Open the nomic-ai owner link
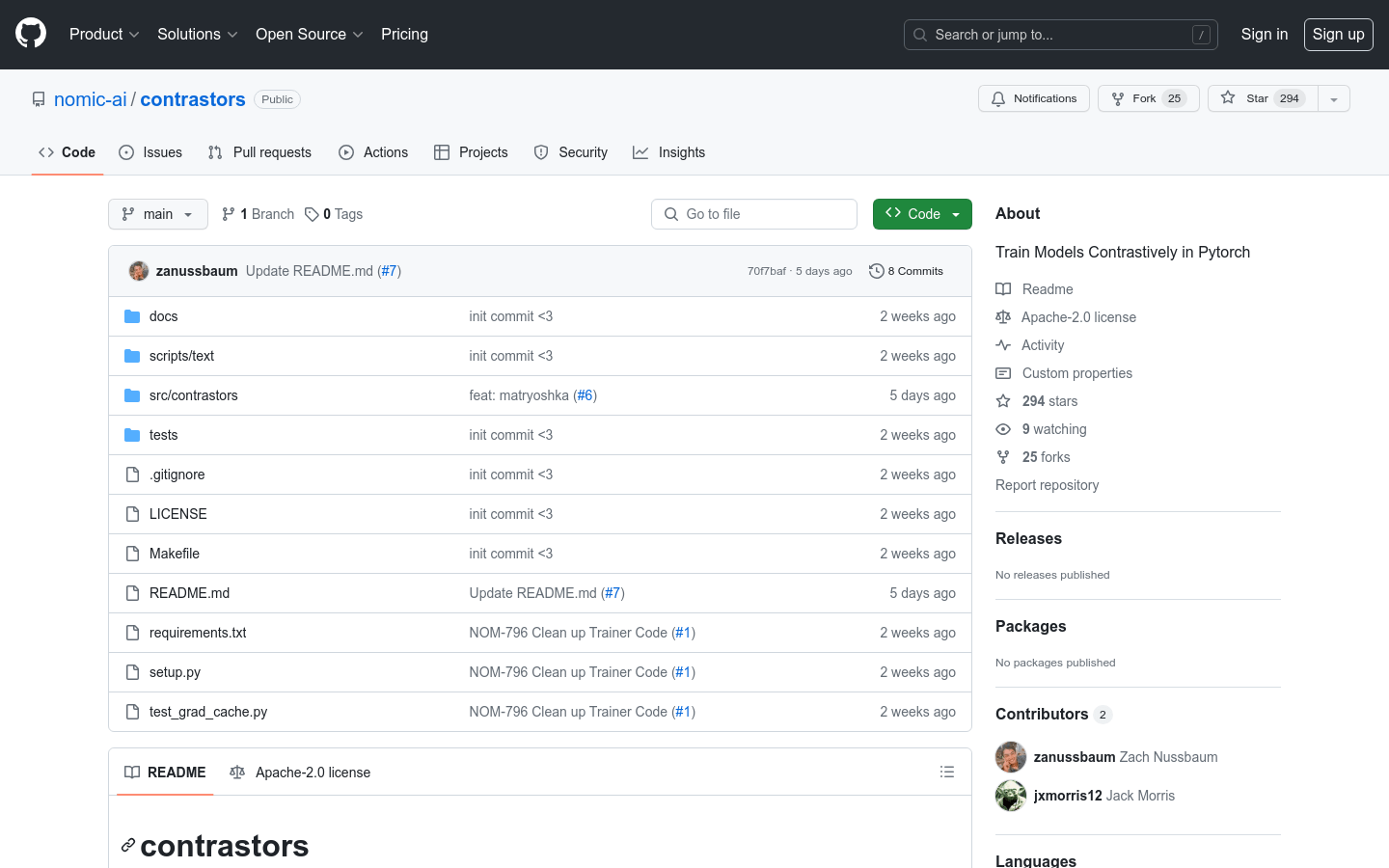 pos(91,99)
